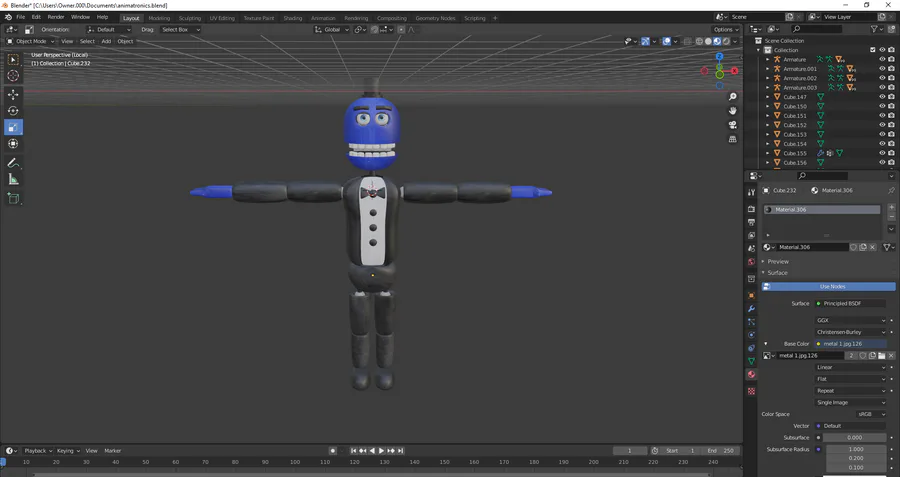This screenshot has width=900, height=477.
Task: Open the Object Mode dropdown
Action: coord(30,41)
